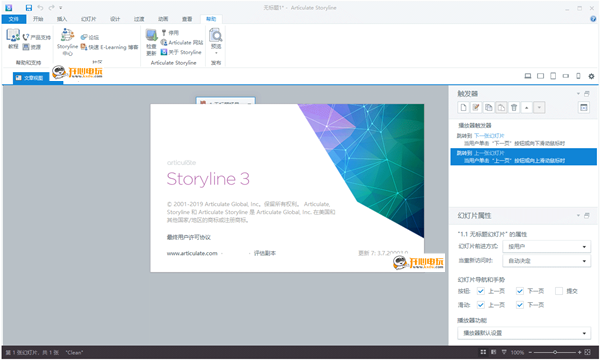Select the 跳转到 上一张幻灯片 trigger row
This screenshot has width=600, height=360.
coord(523,156)
